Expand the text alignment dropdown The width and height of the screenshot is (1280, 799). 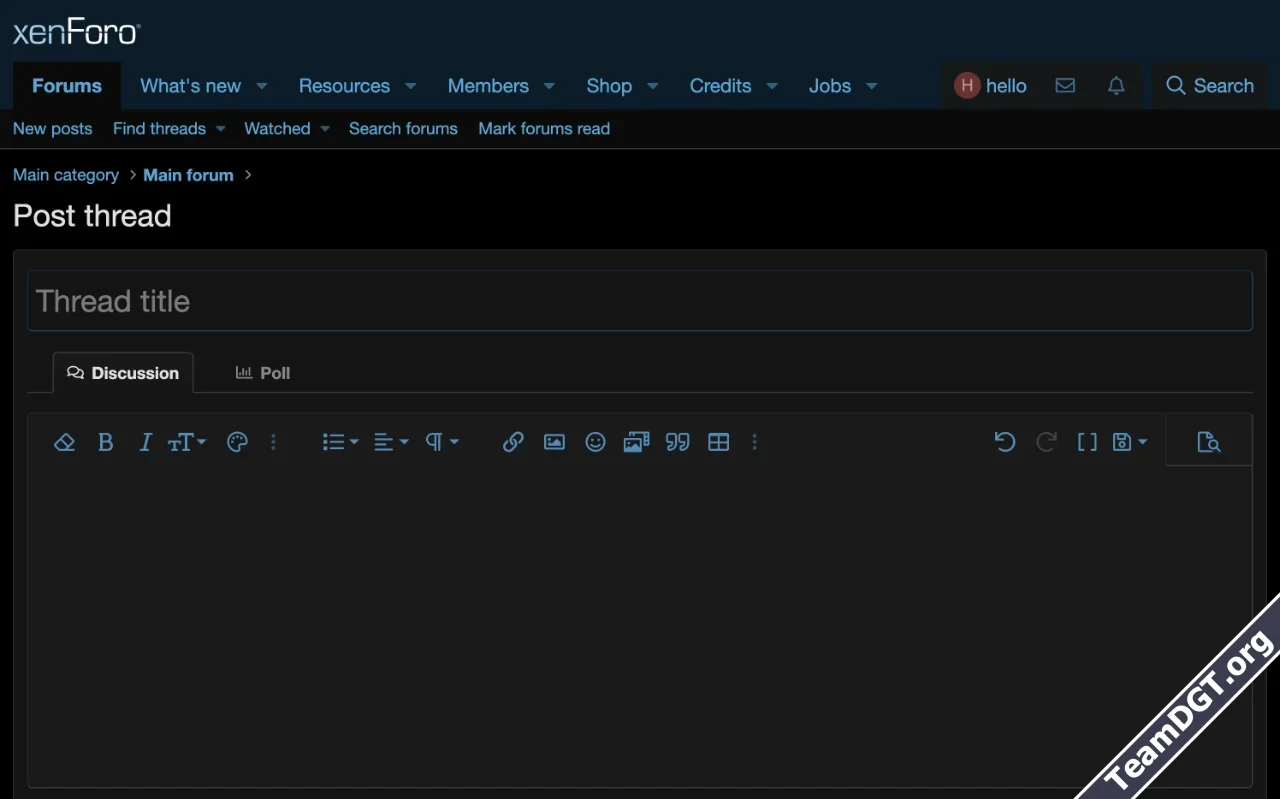[x=390, y=442]
